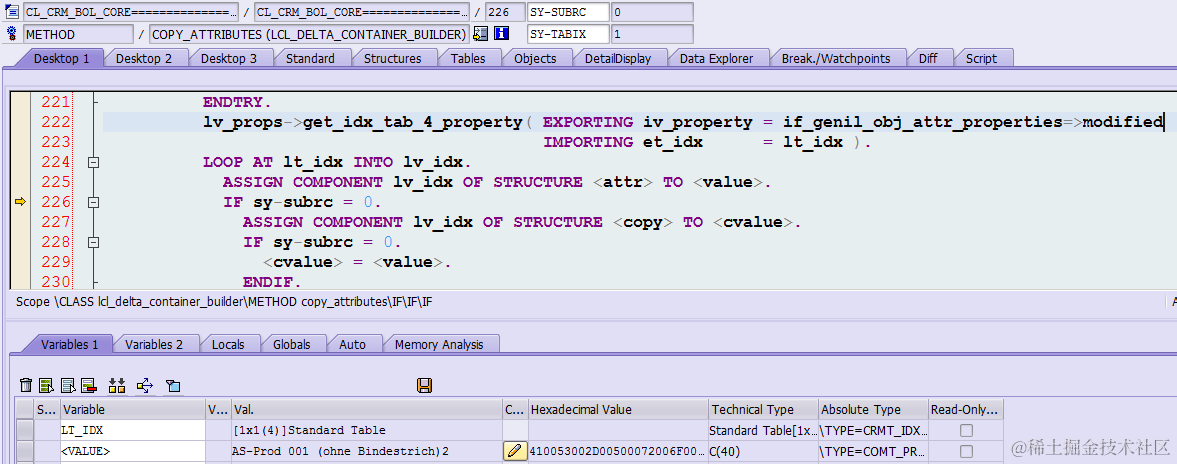Click the blue gear event icon beside METHOD
The width and height of the screenshot is (1177, 464).
point(12,34)
